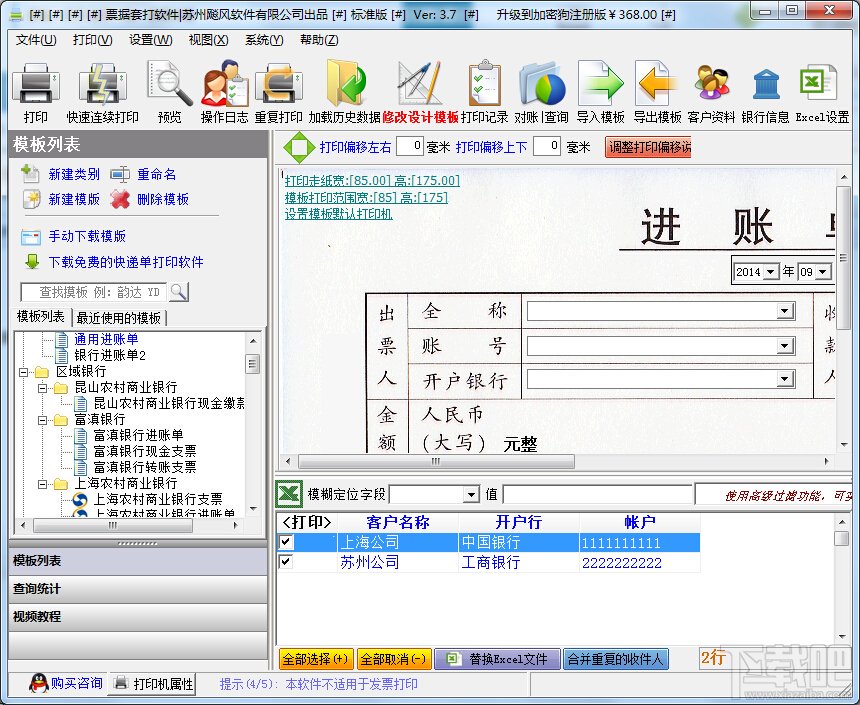Click the template search magnifier button
The image size is (860, 705).
coord(179,292)
